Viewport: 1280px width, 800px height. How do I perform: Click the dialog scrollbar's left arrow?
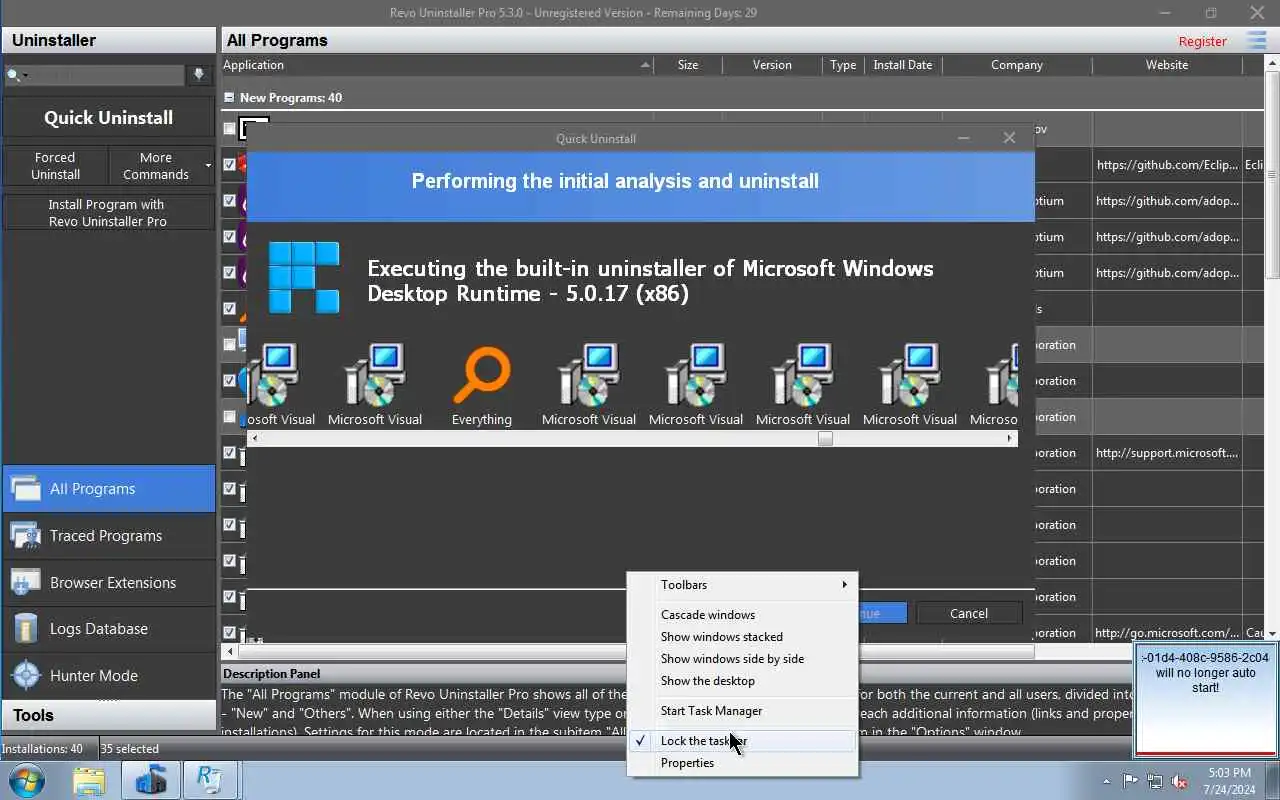(x=255, y=438)
